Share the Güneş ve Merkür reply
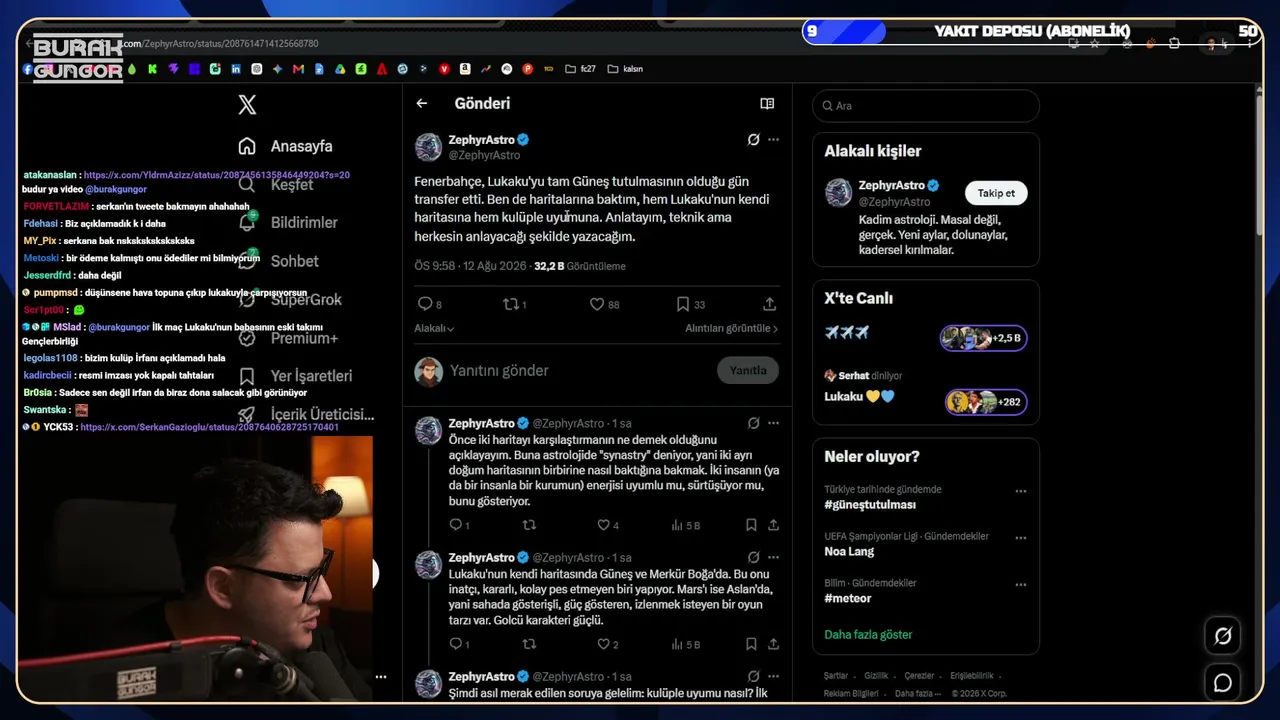Image resolution: width=1280 pixels, height=720 pixels. 773,644
